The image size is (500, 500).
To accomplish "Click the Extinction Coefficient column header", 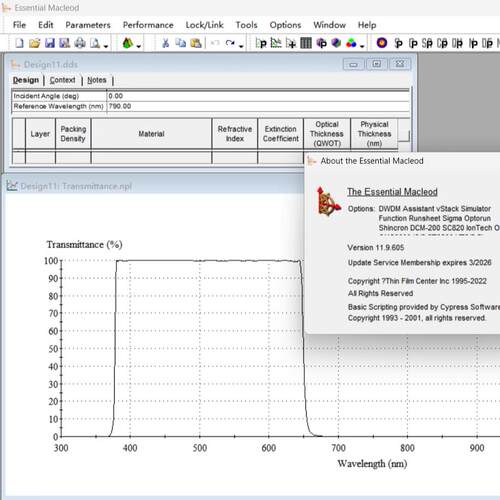I will 281,134.
